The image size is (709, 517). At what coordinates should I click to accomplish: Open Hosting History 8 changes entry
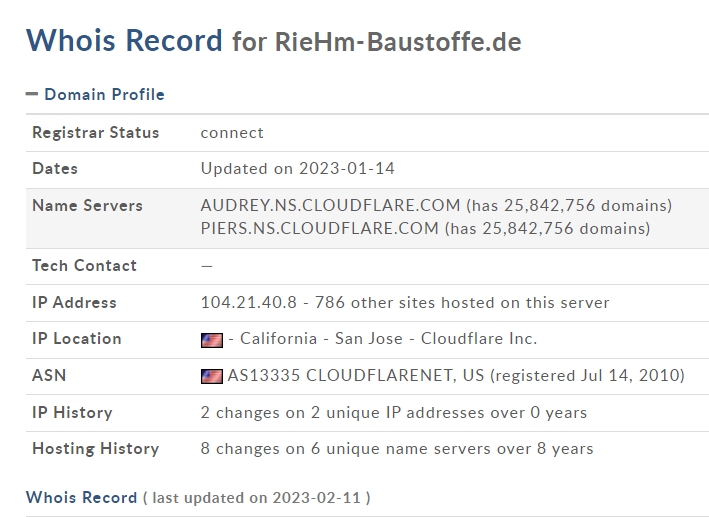[397, 449]
